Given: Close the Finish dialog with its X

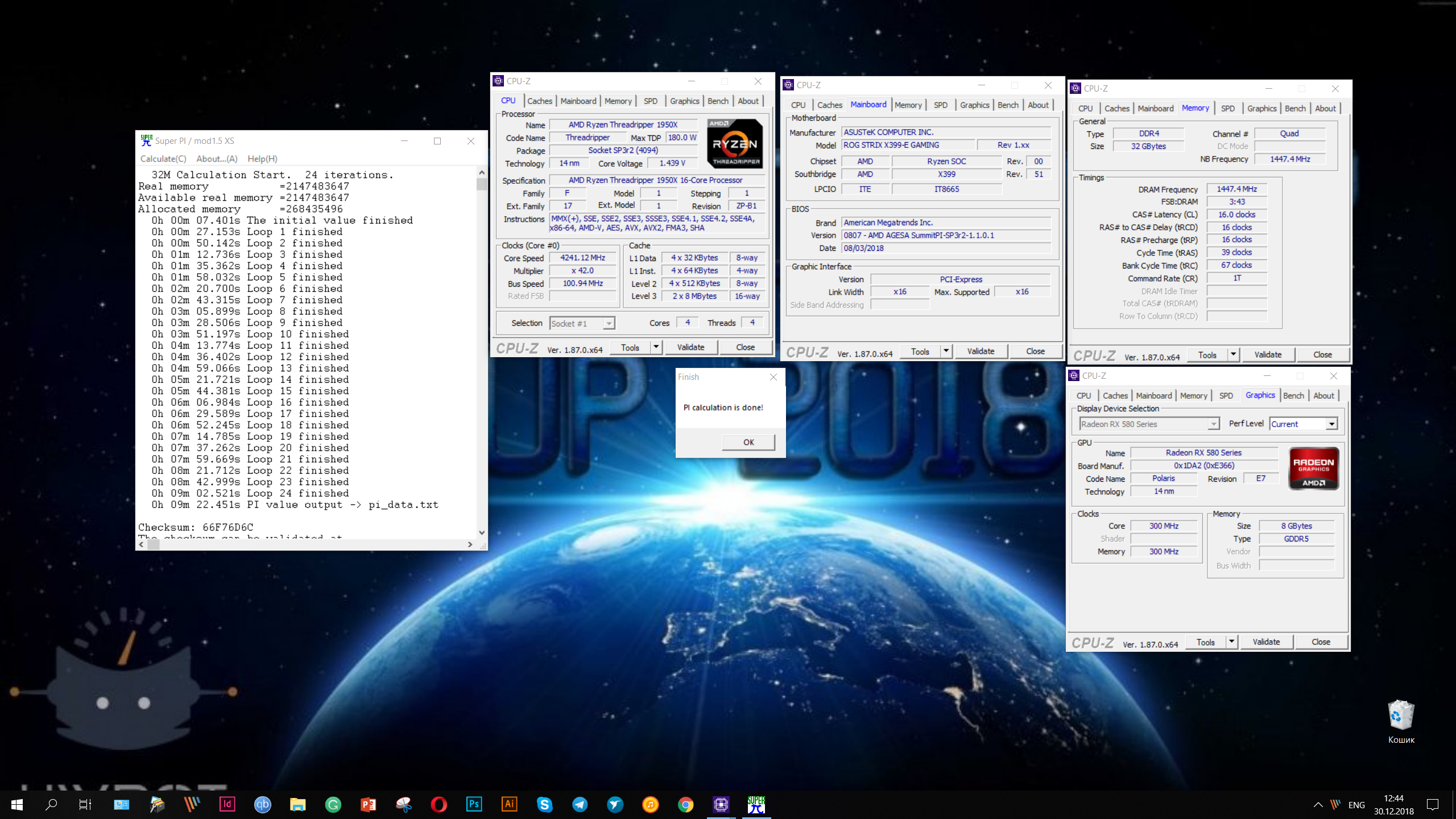Looking at the screenshot, I should pyautogui.click(x=773, y=377).
